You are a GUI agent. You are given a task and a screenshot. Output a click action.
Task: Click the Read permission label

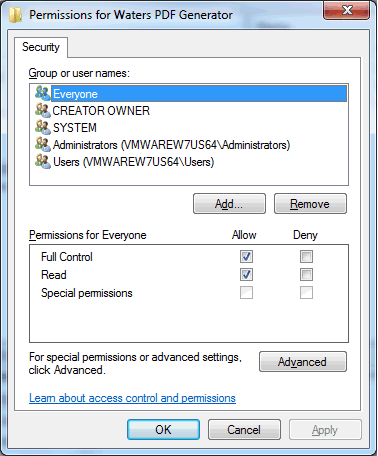54,275
